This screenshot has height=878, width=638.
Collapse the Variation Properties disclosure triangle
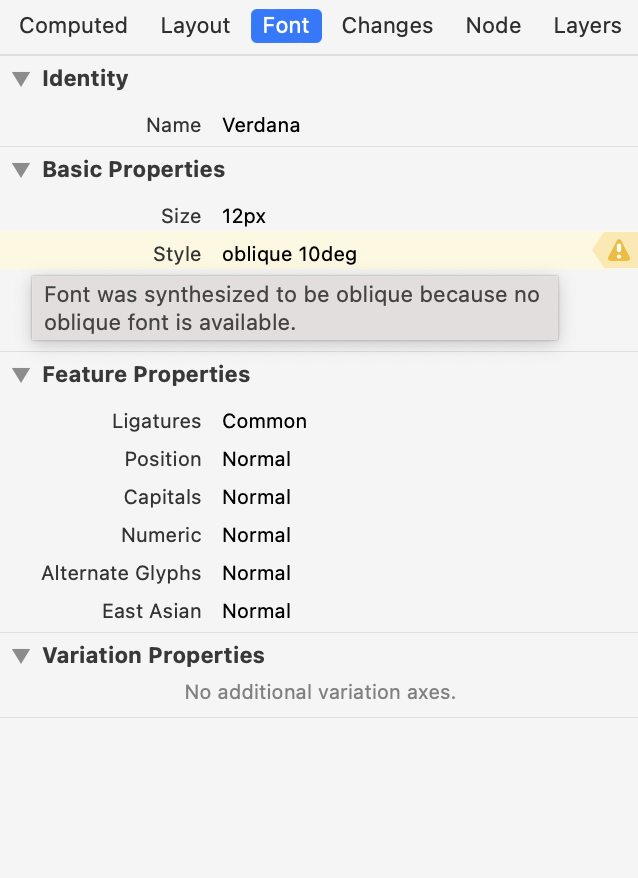(21, 656)
